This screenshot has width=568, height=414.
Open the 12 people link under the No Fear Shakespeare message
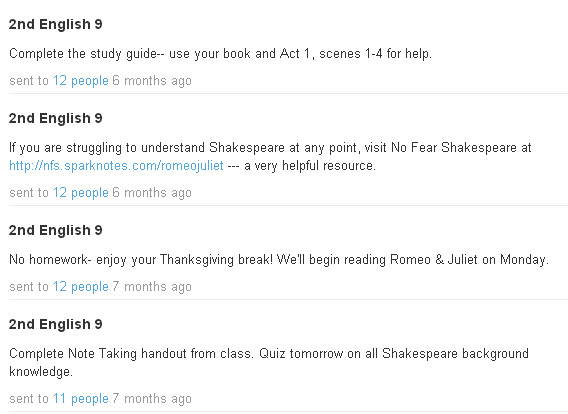(x=81, y=192)
